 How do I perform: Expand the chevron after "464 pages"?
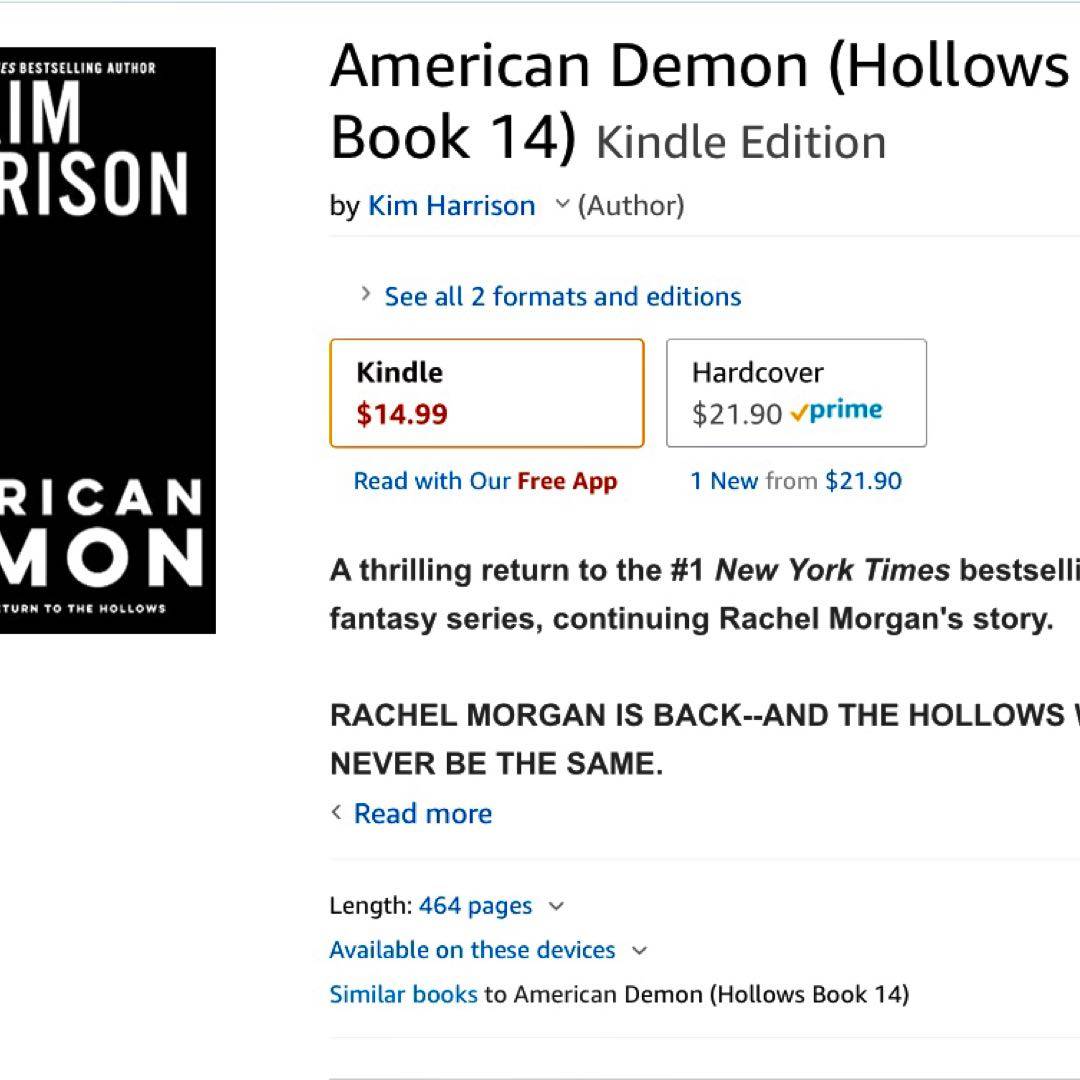557,906
